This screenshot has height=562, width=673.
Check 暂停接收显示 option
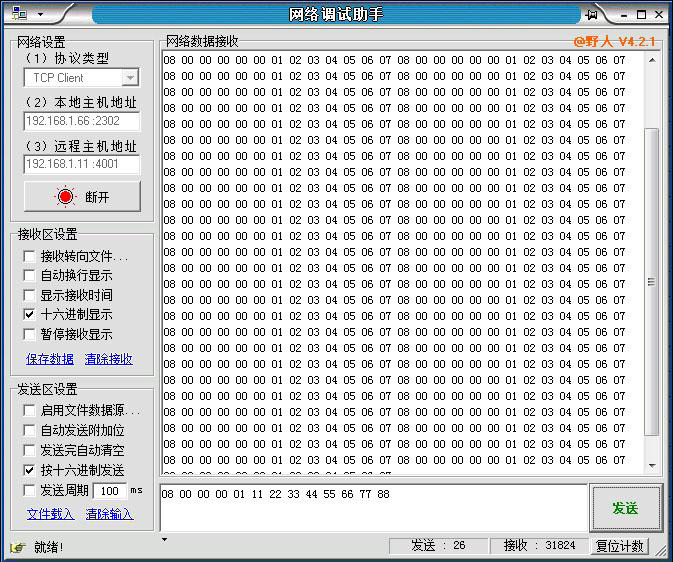30,335
